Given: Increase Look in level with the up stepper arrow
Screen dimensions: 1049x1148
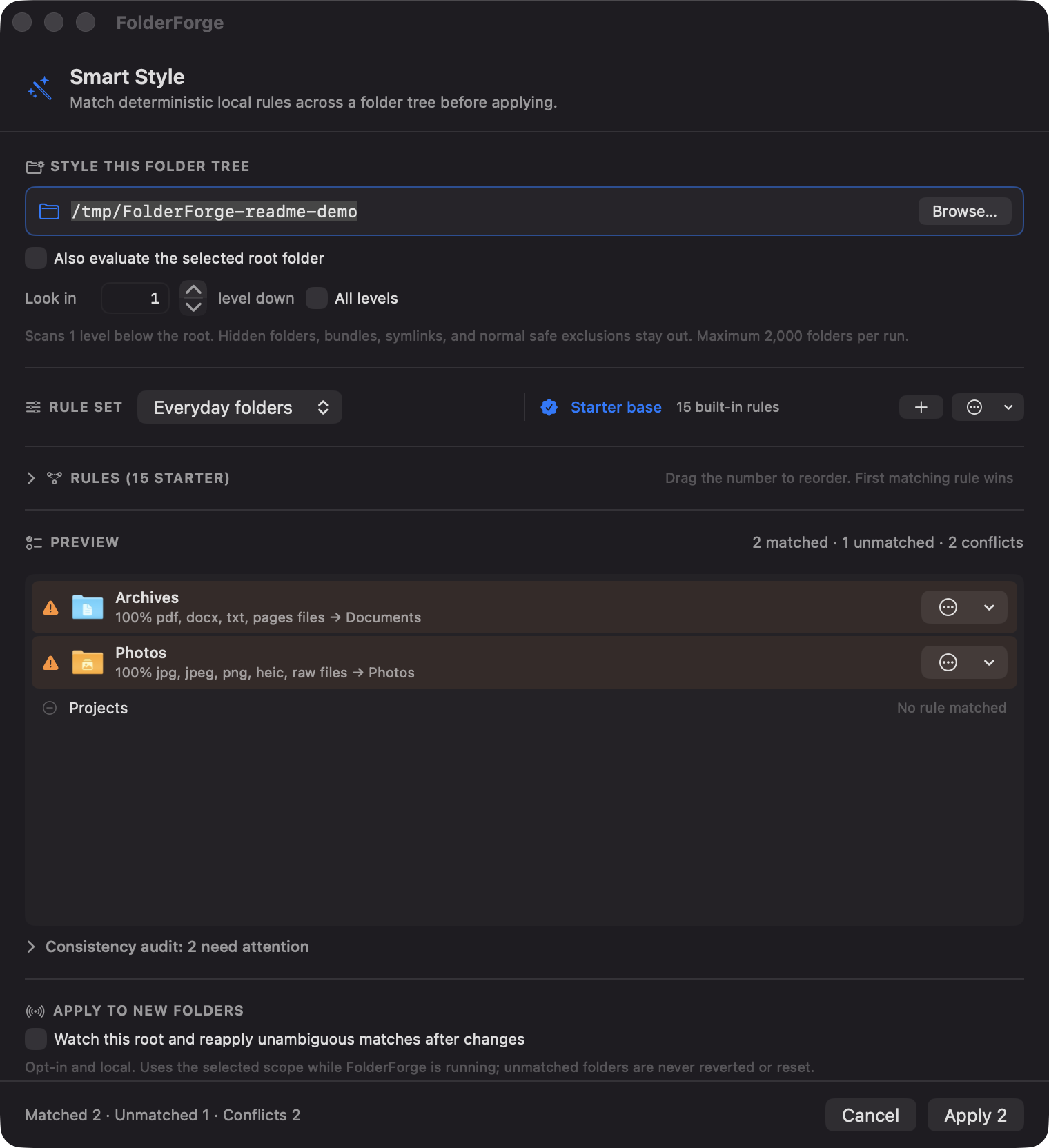Looking at the screenshot, I should coord(193,290).
